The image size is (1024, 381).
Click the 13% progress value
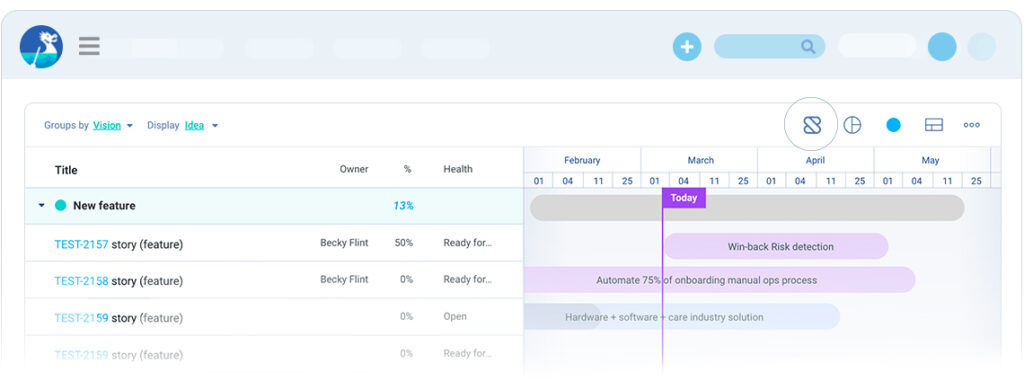click(x=403, y=206)
